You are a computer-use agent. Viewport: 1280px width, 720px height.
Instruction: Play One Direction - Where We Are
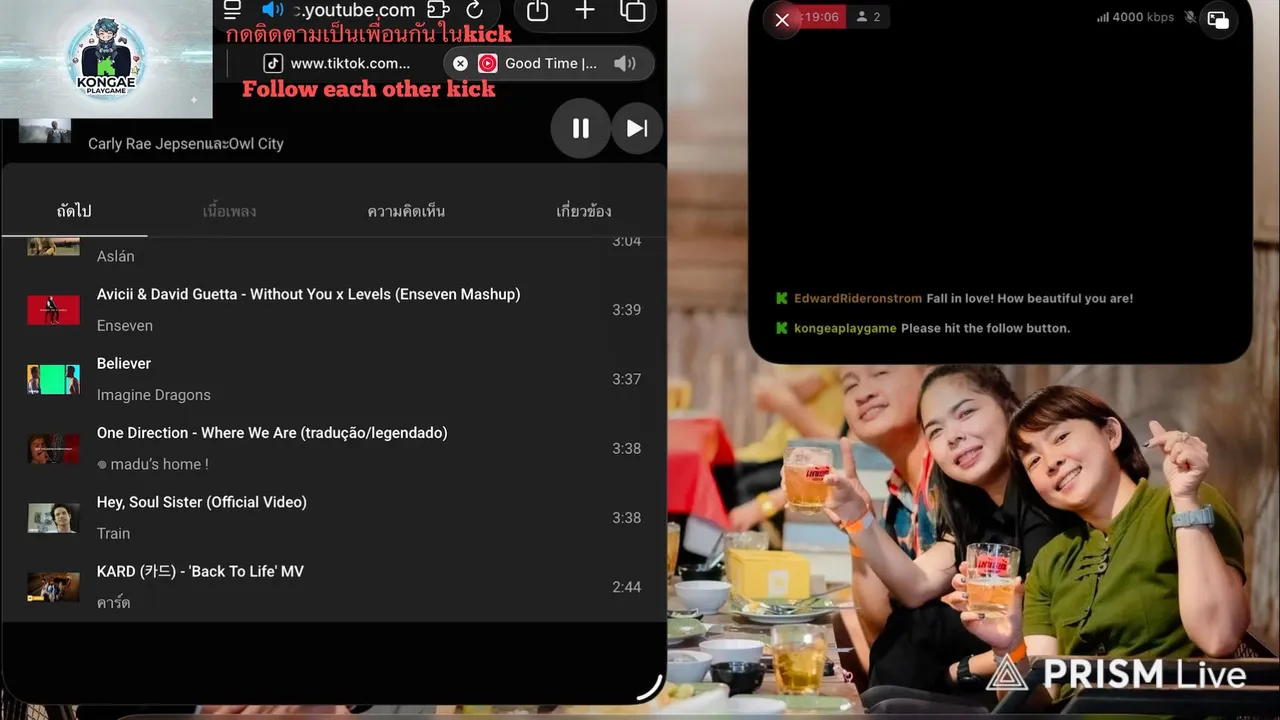click(334, 448)
